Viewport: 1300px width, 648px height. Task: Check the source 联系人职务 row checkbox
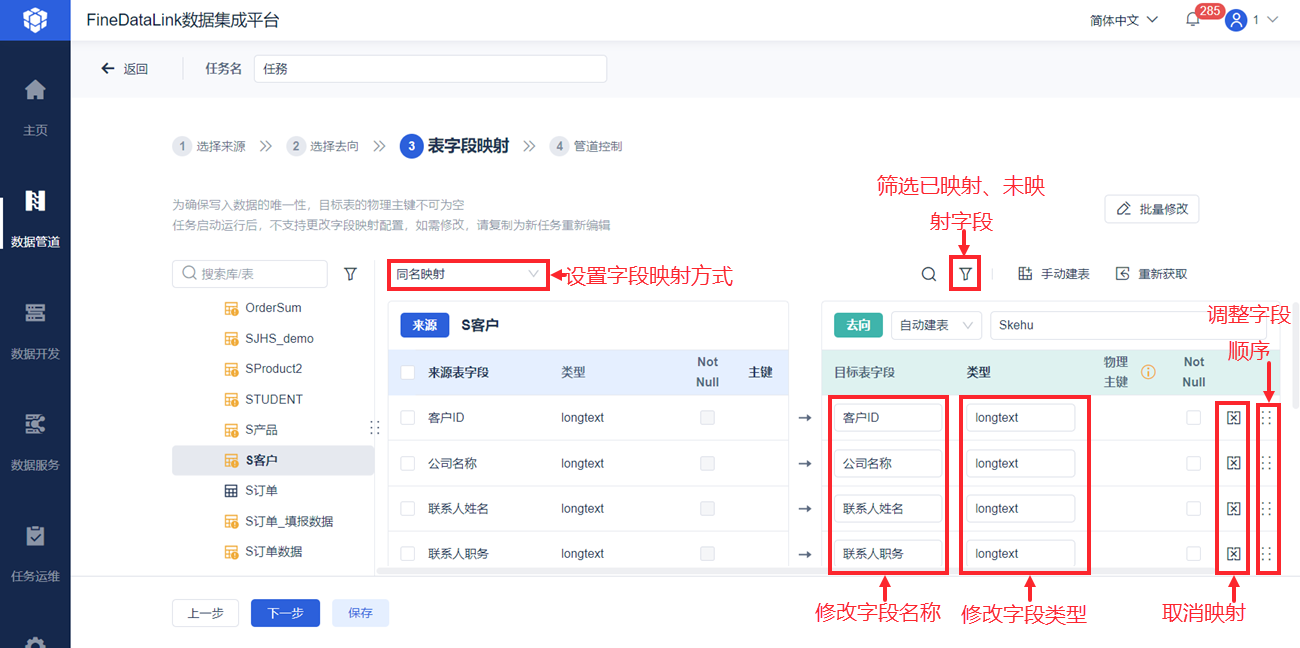tap(408, 553)
